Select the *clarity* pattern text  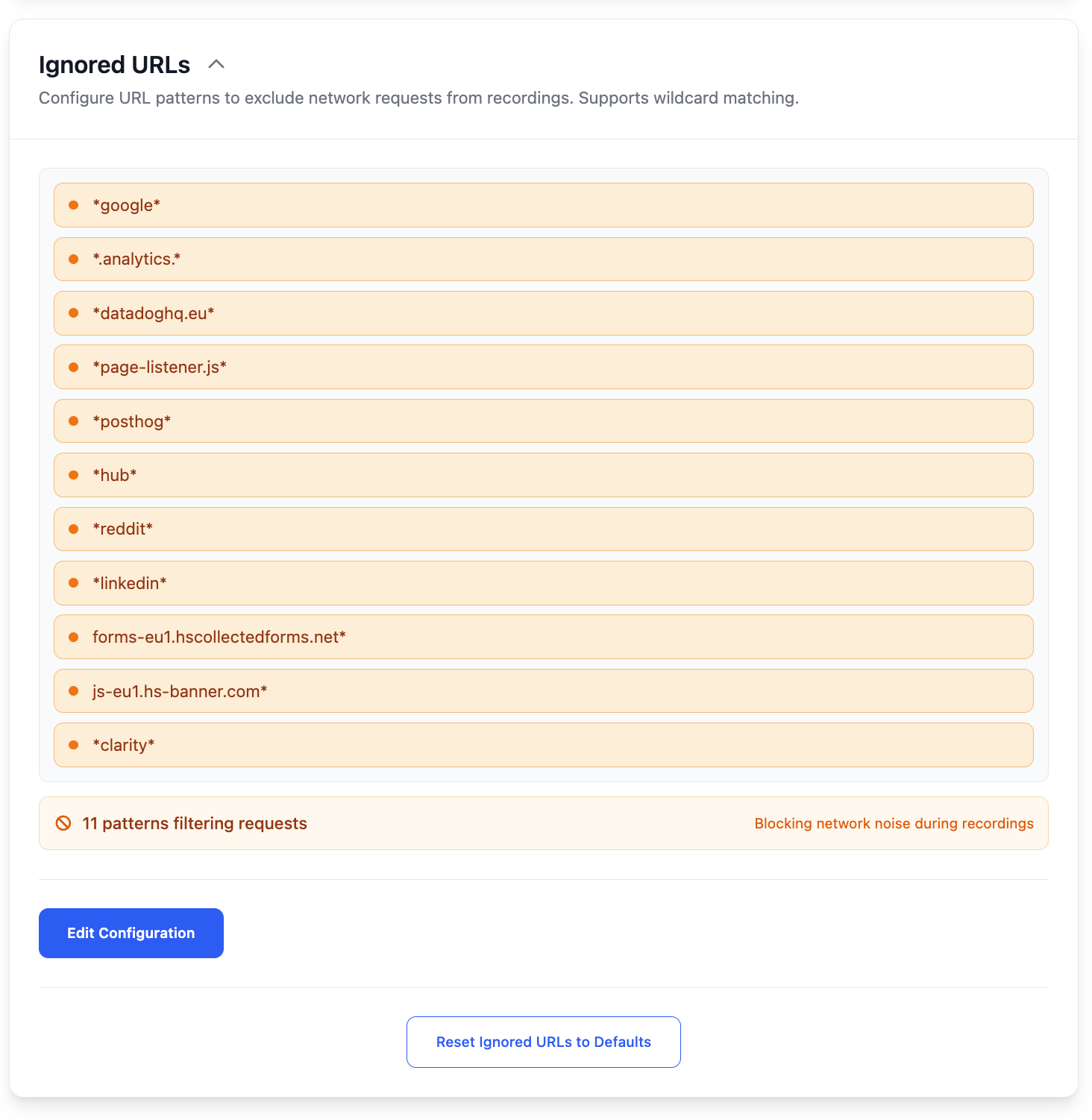124,745
